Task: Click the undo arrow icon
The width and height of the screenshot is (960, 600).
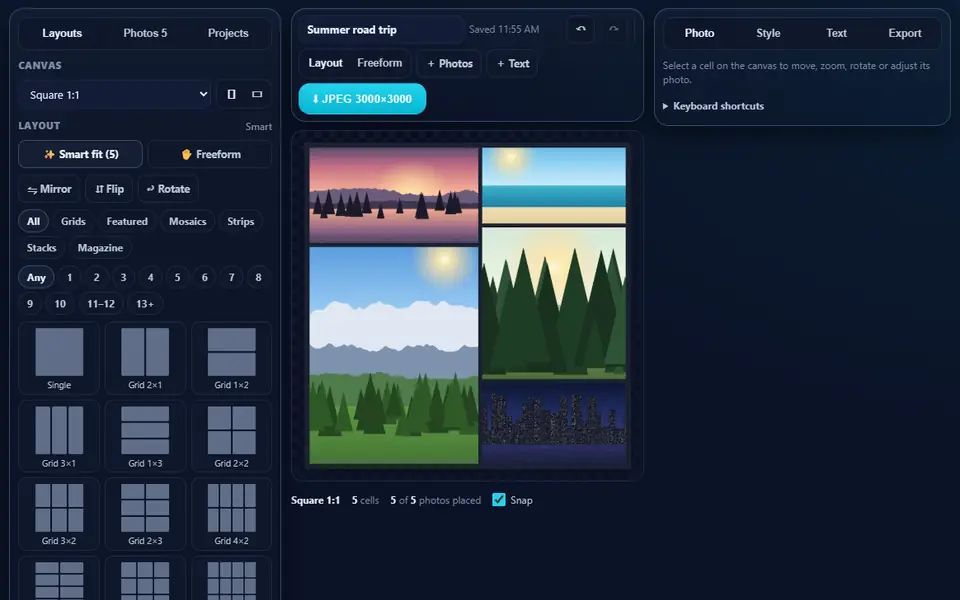Action: coord(580,29)
